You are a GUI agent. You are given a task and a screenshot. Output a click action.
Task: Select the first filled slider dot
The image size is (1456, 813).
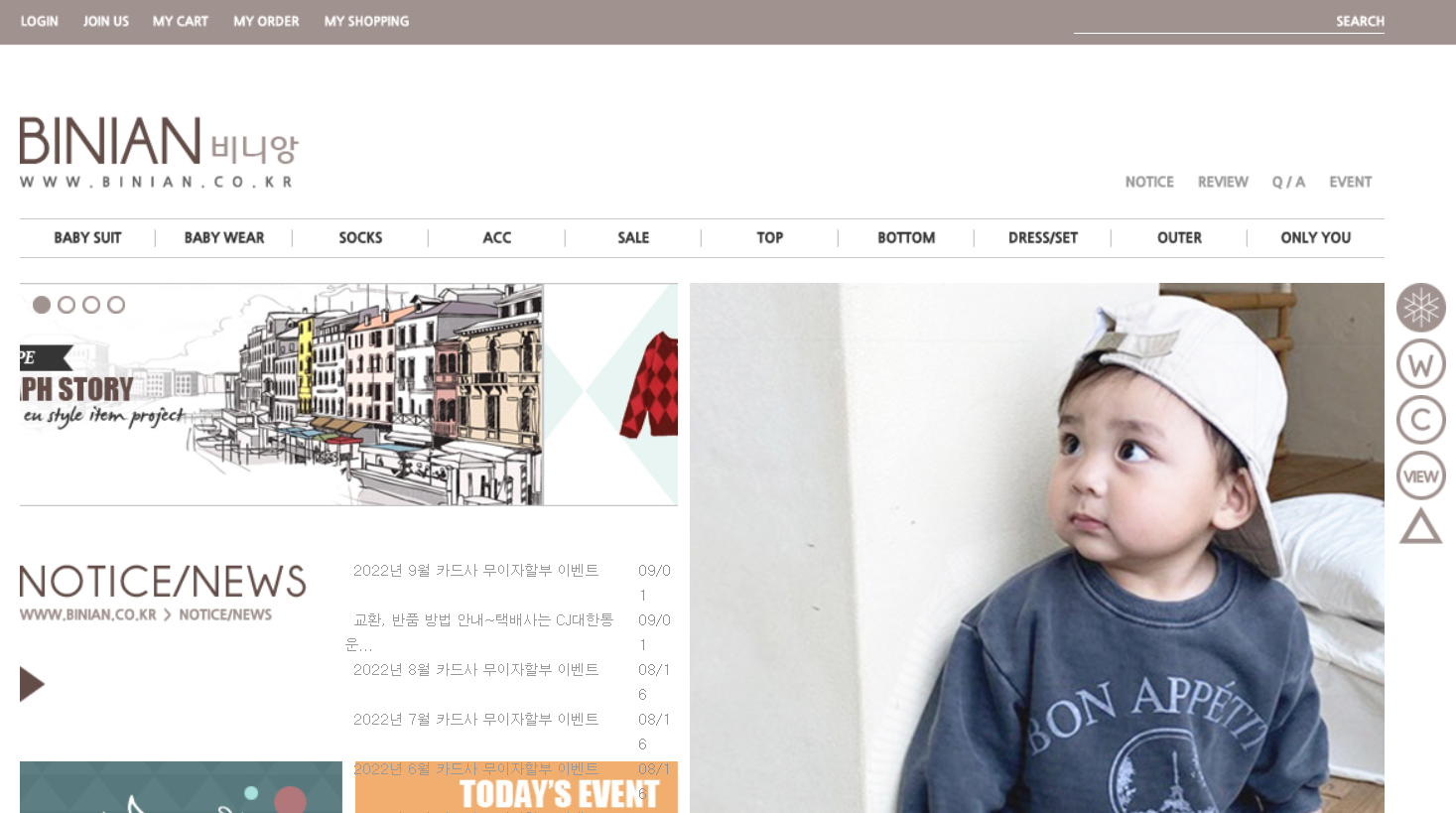[42, 305]
